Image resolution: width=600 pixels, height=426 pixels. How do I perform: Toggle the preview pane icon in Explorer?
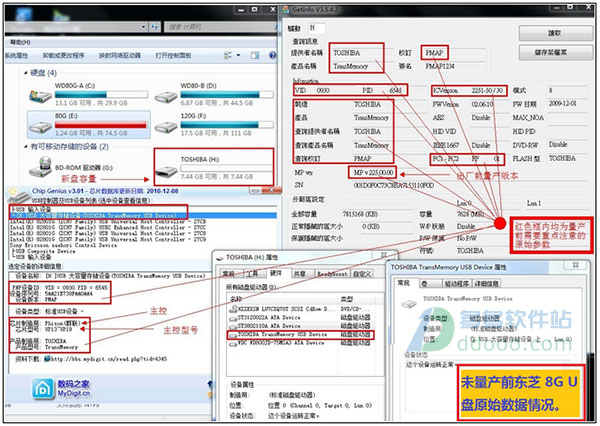255,56
